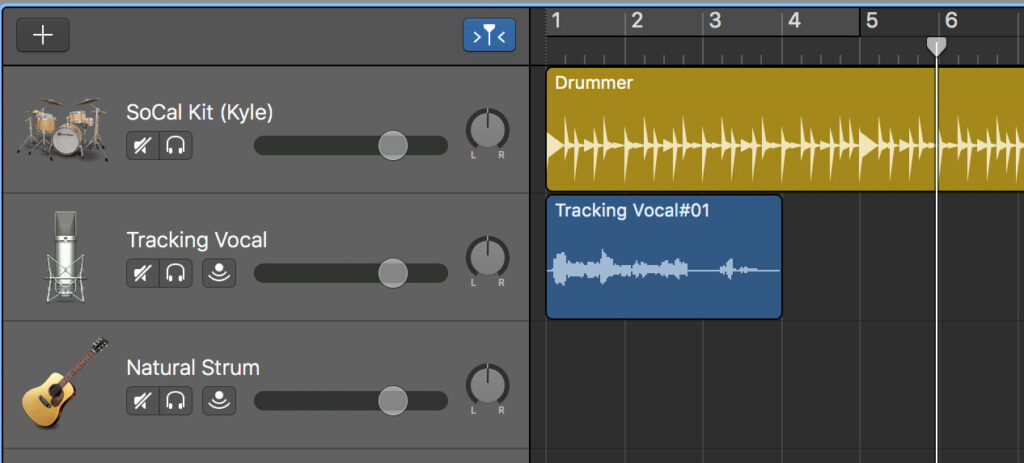Enable input monitoring on Natural Strum

pyautogui.click(x=219, y=400)
